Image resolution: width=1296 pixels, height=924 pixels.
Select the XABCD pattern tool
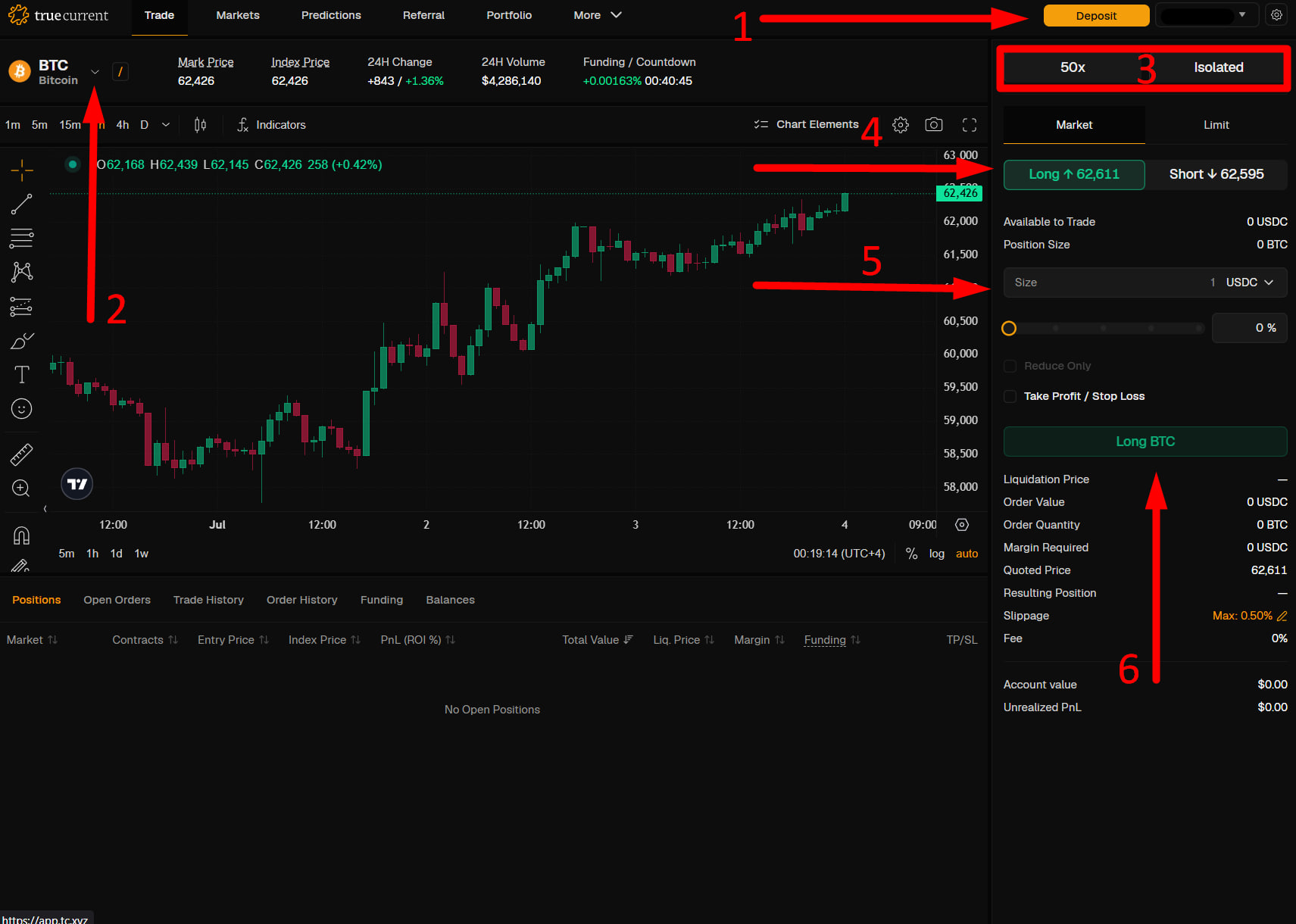tap(22, 272)
